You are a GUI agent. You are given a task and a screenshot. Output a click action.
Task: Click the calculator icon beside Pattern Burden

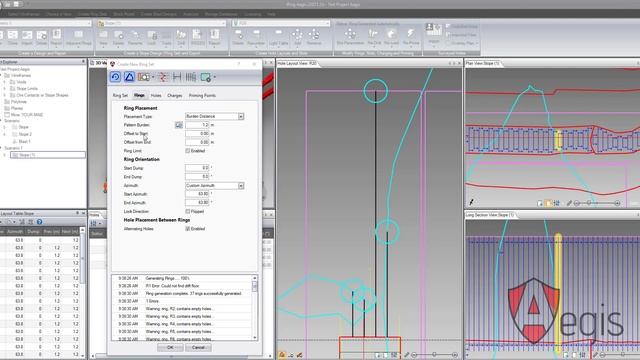(x=178, y=125)
